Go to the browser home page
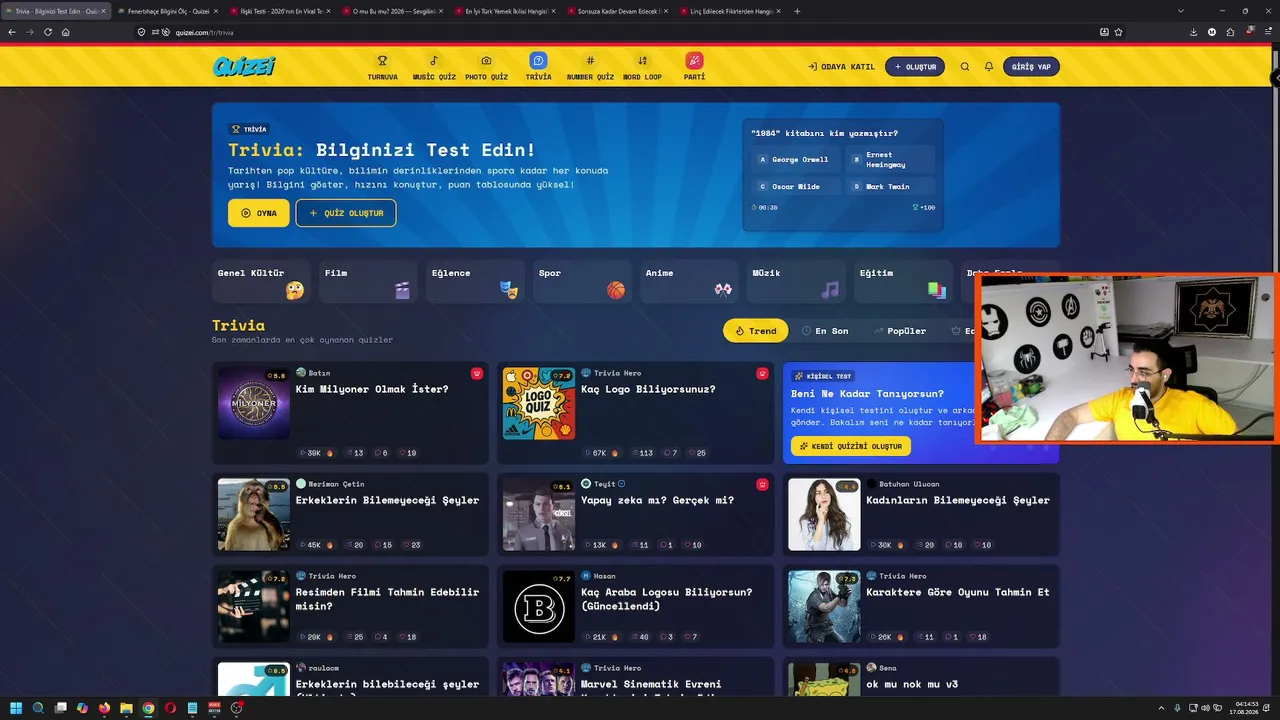 click(66, 32)
